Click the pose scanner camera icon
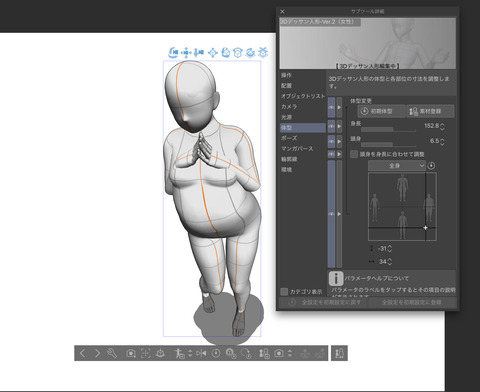The width and height of the screenshot is (480, 392). click(279, 353)
